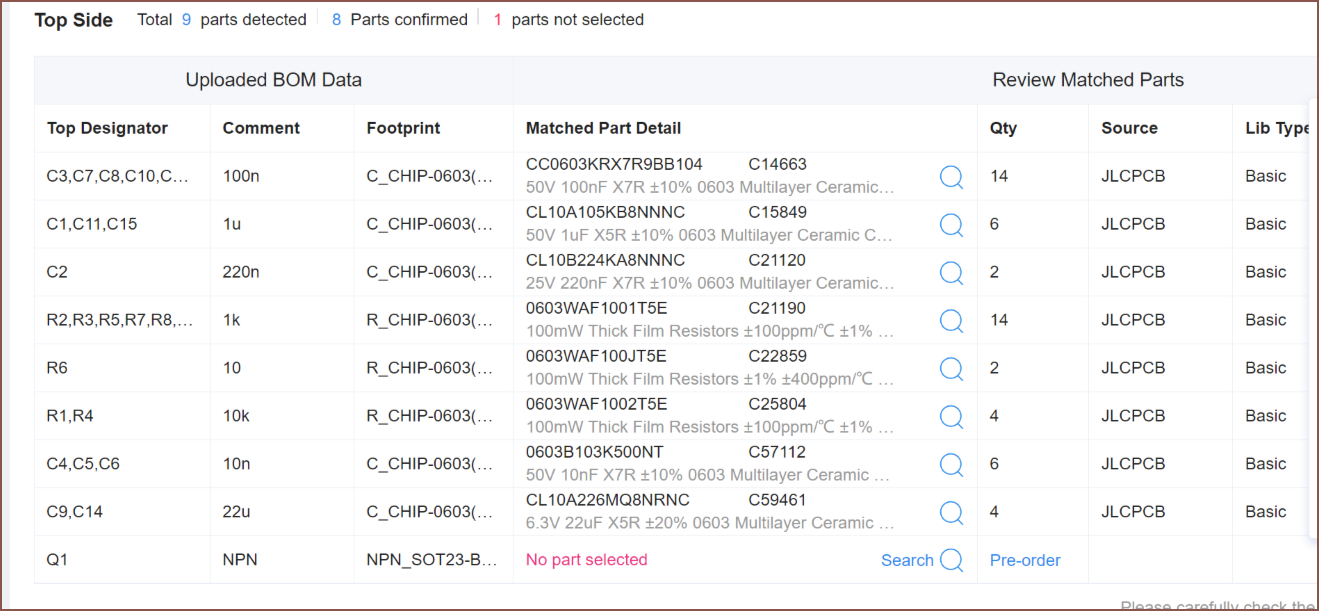The width and height of the screenshot is (1319, 611).
Task: Click magnifier icon in CL10A105KB8NNNC row
Action: (951, 225)
